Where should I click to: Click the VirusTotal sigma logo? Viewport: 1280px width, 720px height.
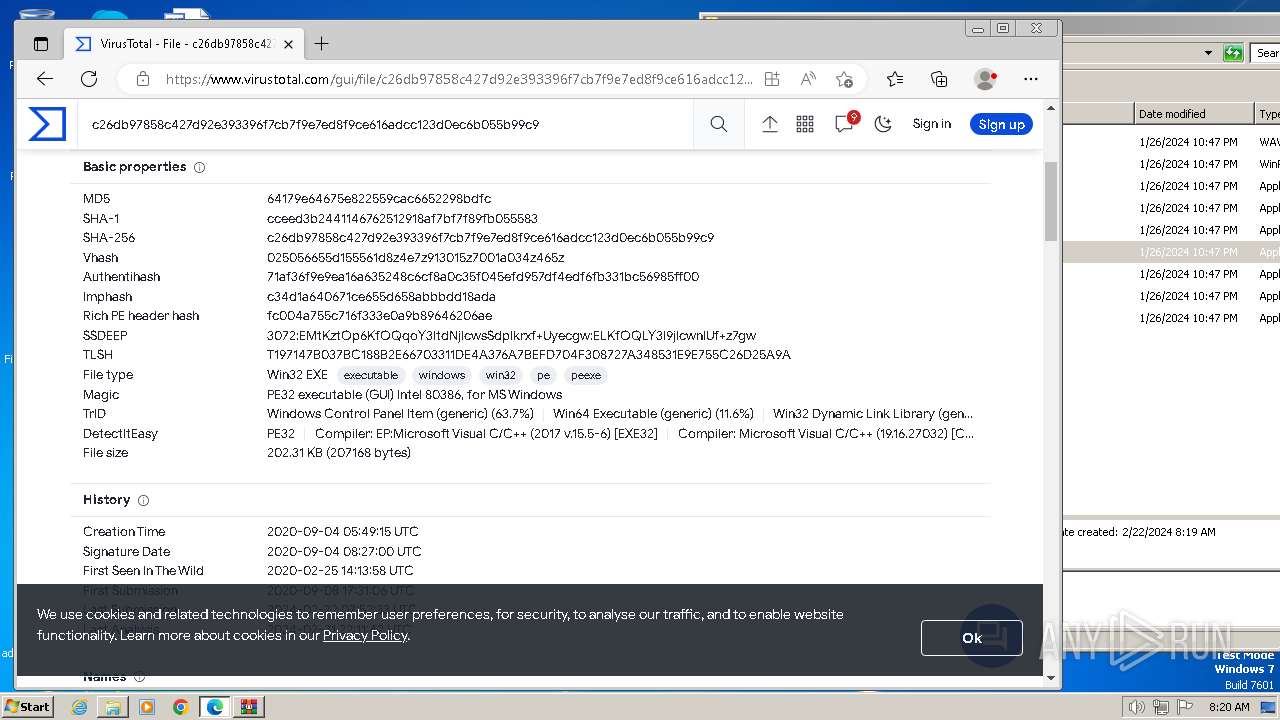[47, 124]
